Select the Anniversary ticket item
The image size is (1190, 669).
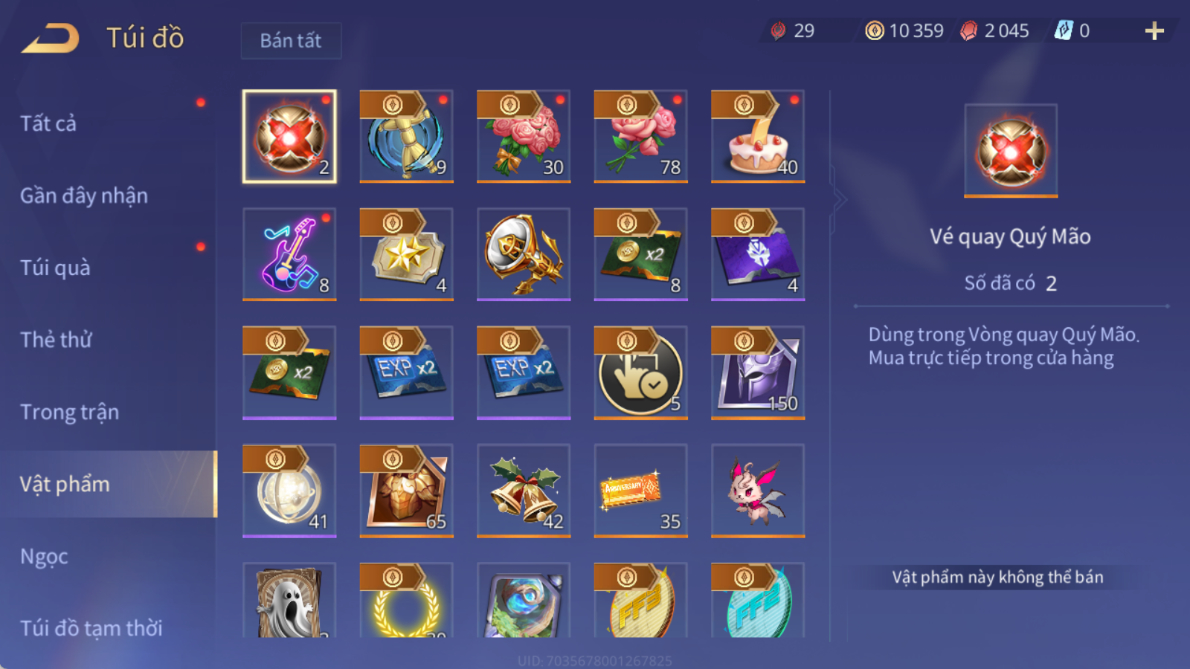point(641,491)
